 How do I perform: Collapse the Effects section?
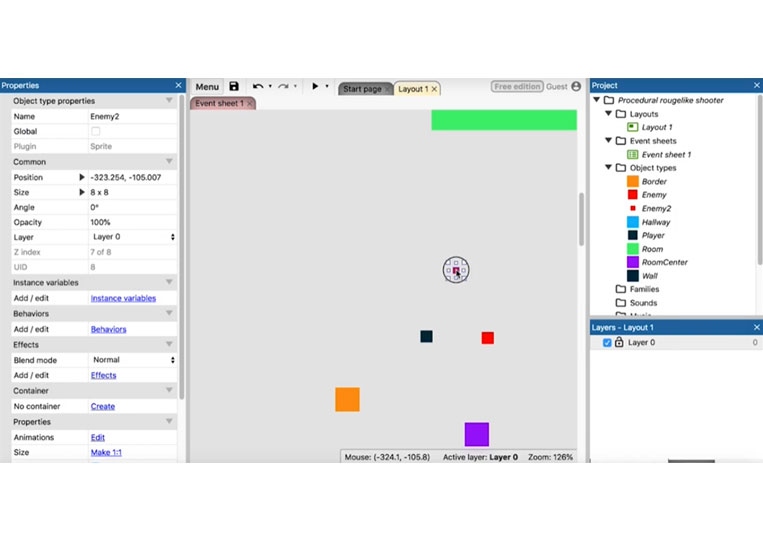pyautogui.click(x=169, y=344)
